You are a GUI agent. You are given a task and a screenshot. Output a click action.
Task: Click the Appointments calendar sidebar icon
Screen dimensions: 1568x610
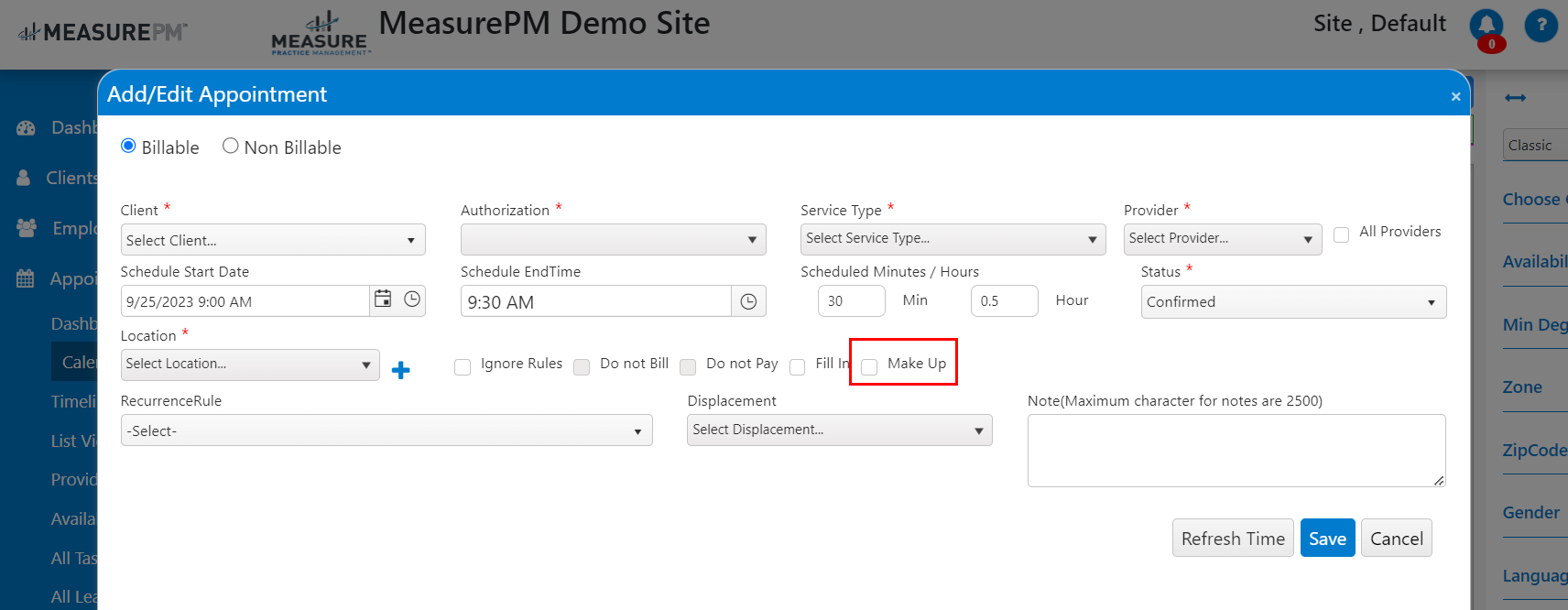[x=26, y=278]
